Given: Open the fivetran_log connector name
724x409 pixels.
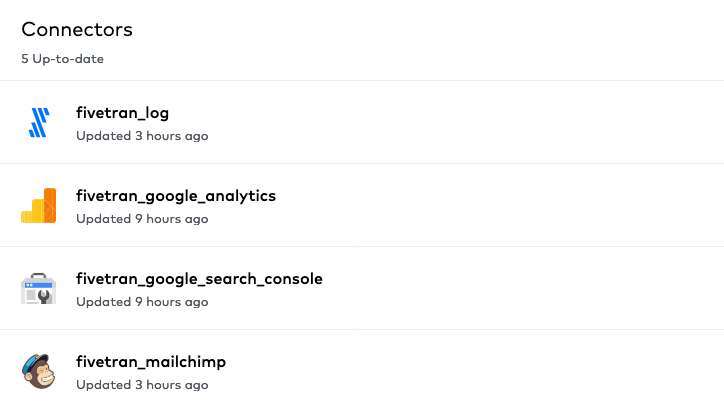Looking at the screenshot, I should 122,113.
